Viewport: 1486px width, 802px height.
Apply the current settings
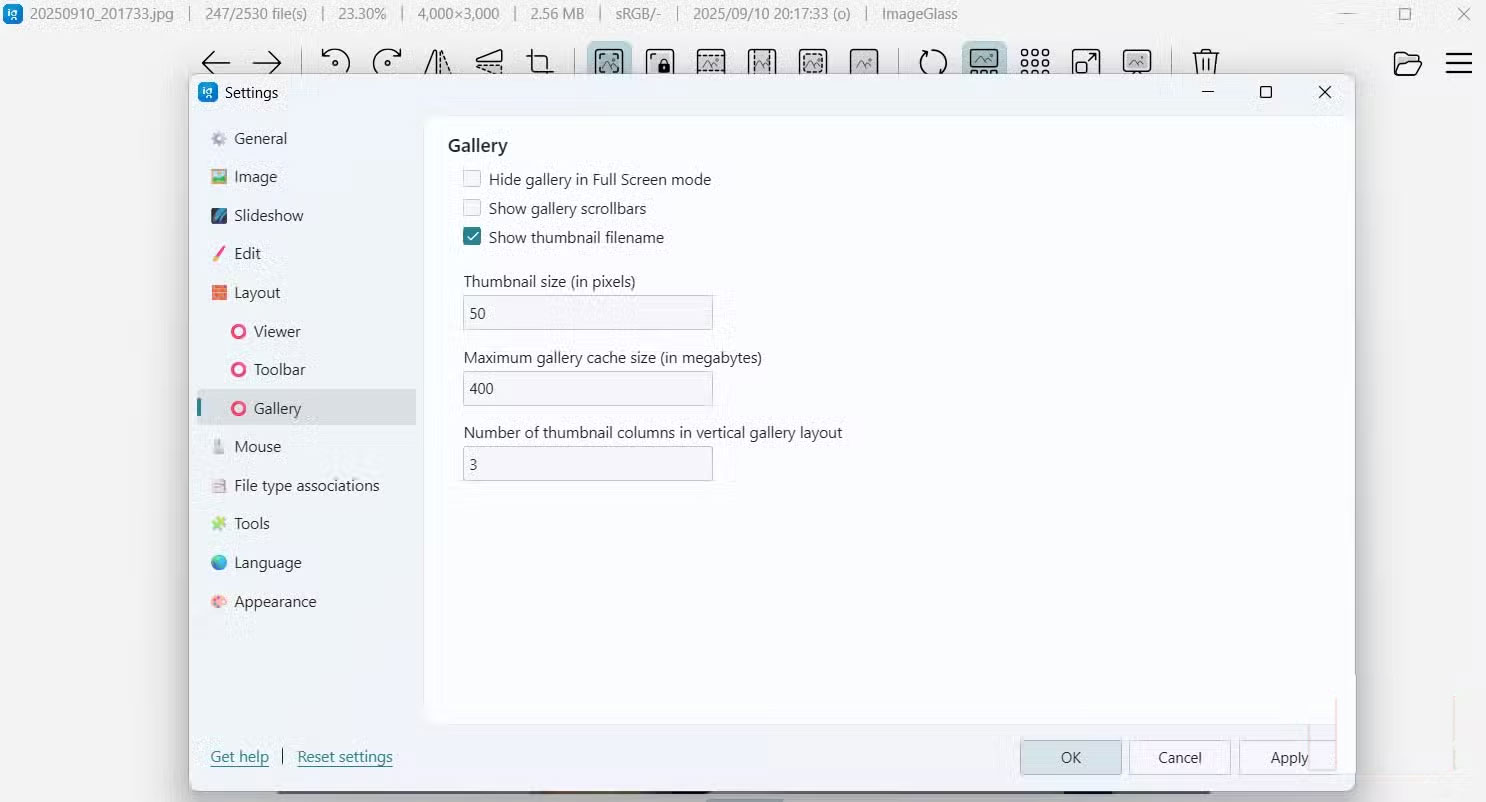[x=1288, y=757]
